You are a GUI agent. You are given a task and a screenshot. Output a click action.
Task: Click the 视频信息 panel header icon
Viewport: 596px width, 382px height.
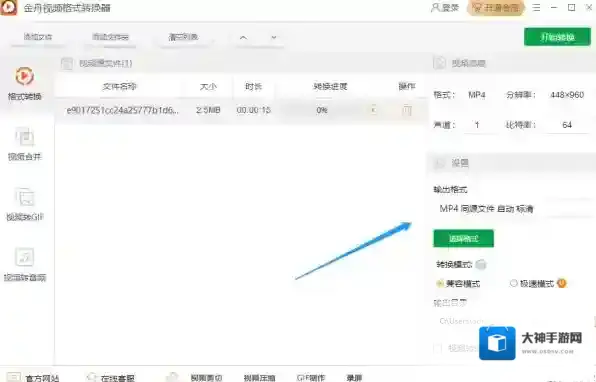coord(439,63)
